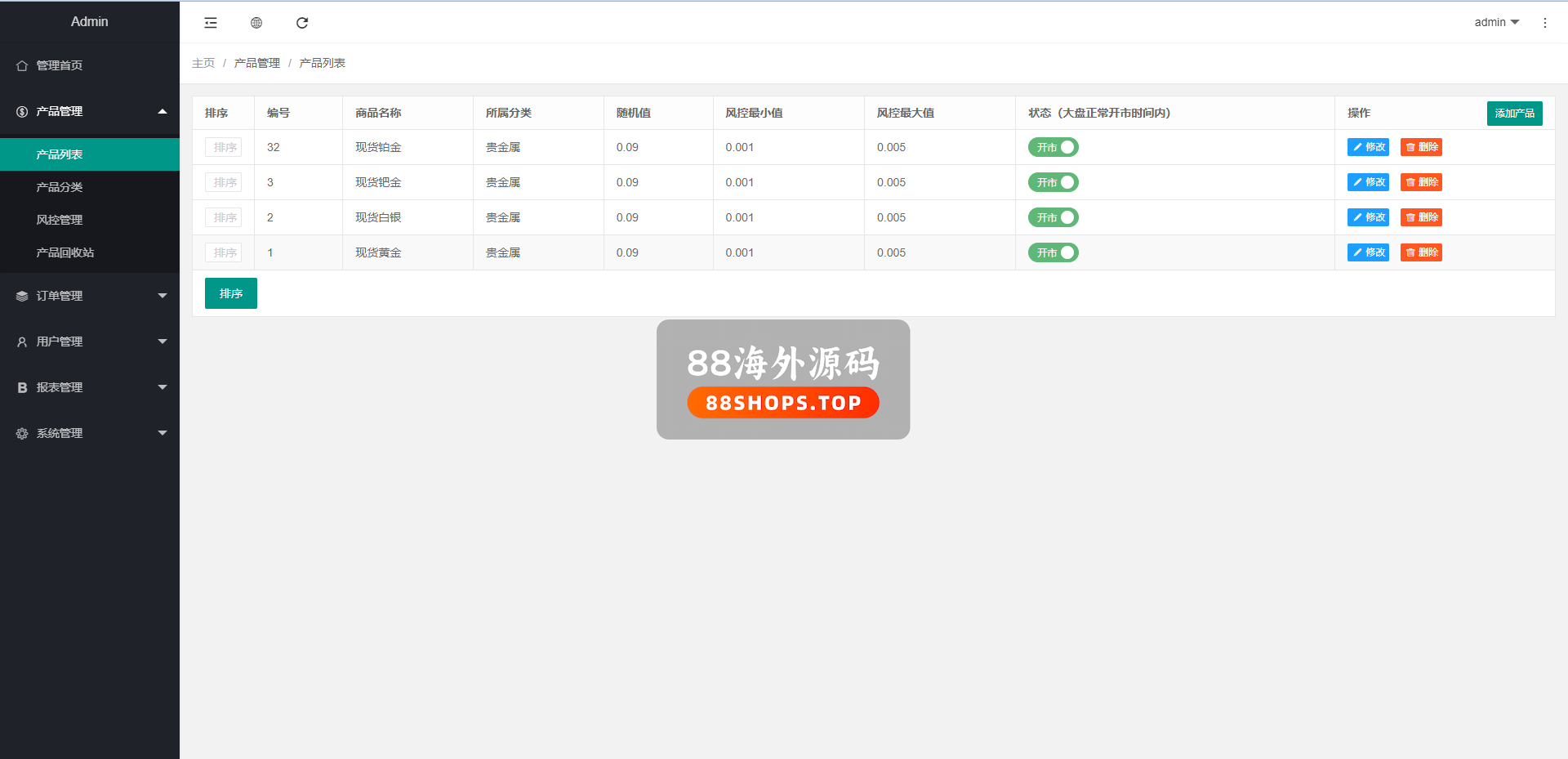
Task: Click the 排序 input field for 现货铂金
Action: click(224, 147)
